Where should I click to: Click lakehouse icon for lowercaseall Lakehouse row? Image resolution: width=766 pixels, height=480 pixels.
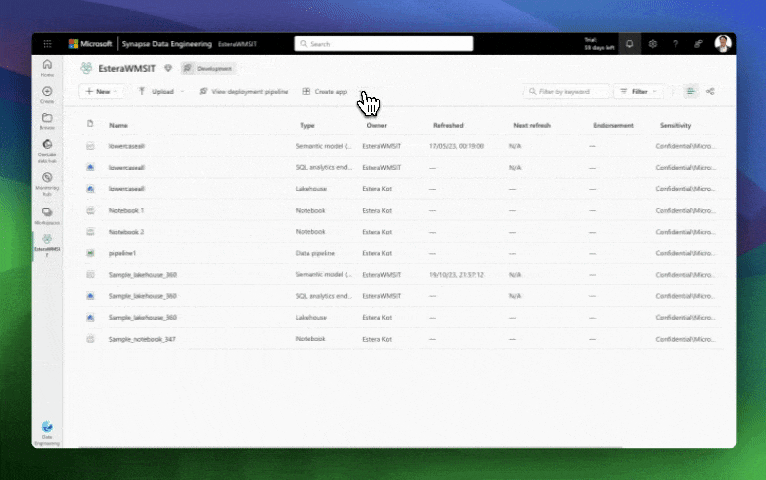click(90, 189)
